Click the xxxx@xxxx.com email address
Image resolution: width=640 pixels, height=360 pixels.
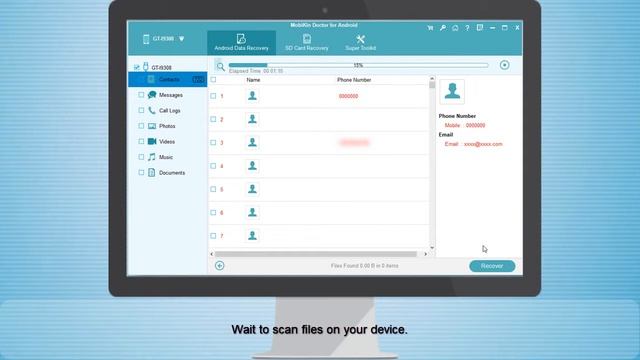pyautogui.click(x=483, y=144)
